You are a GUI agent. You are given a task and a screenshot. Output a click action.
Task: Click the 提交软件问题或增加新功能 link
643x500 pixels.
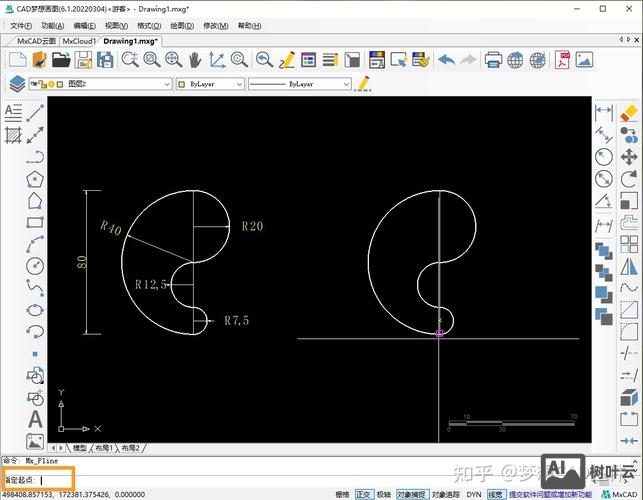point(548,494)
